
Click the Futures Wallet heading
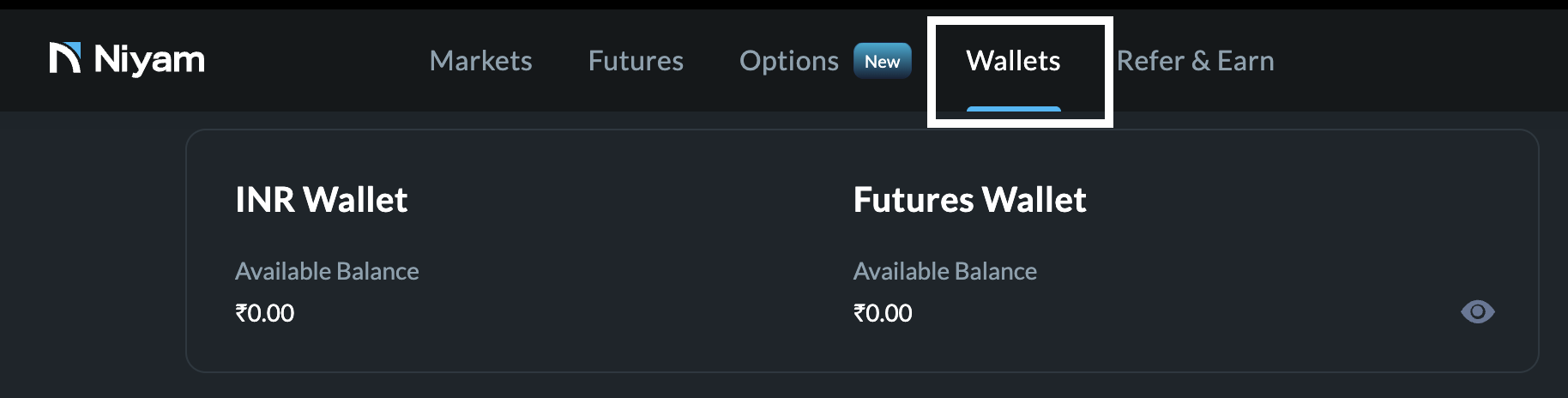[x=969, y=200]
